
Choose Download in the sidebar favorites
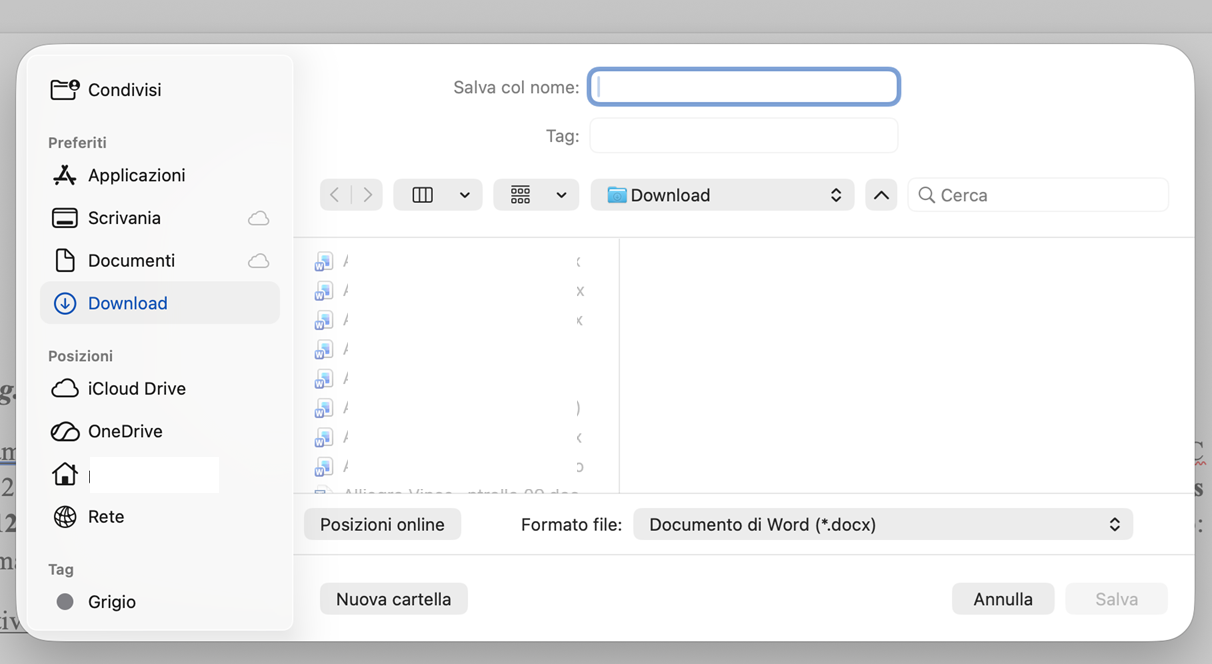160,303
